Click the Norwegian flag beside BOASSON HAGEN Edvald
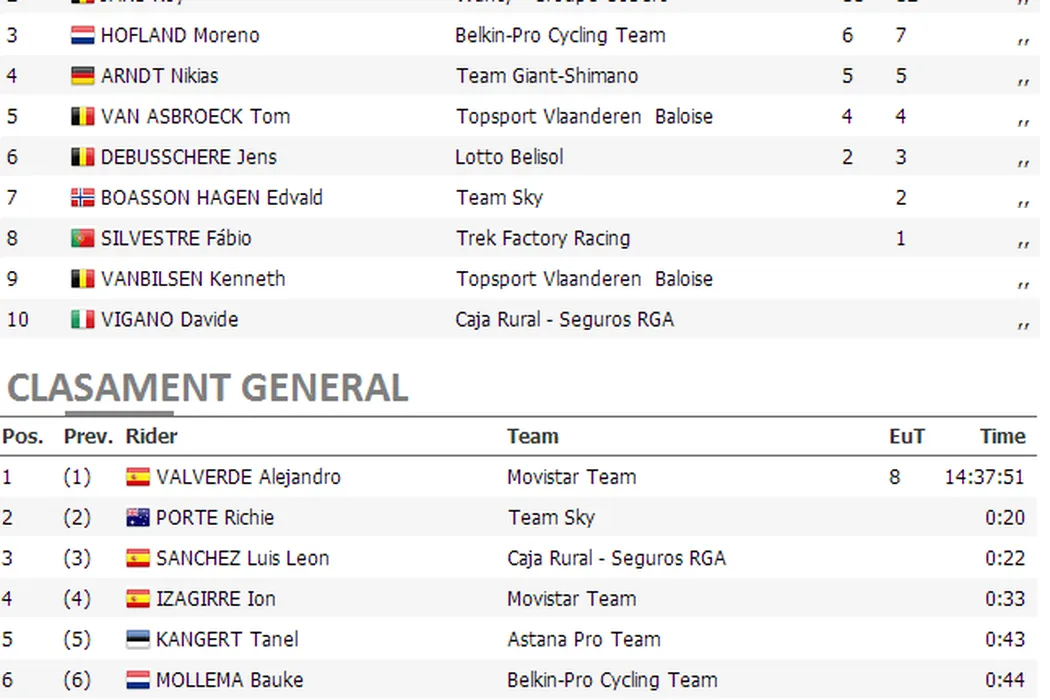1050x700 pixels. coord(83,198)
